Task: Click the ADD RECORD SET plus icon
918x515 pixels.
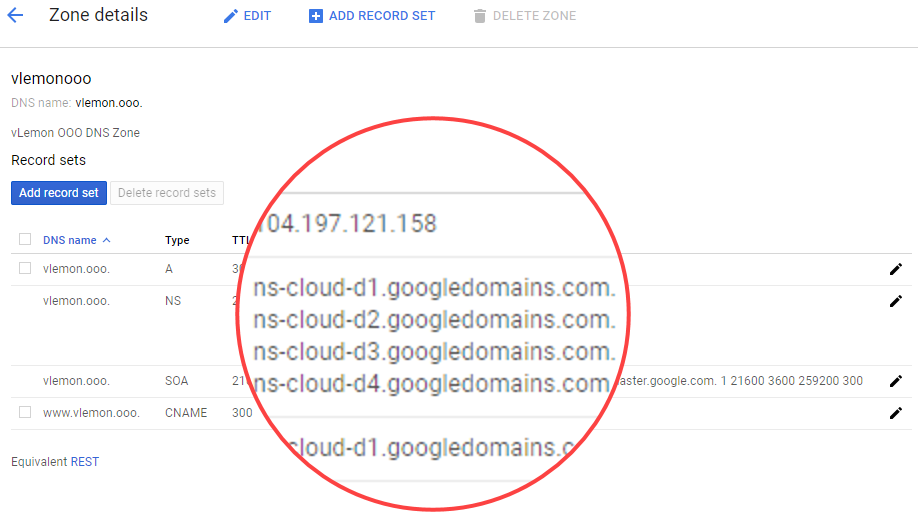Action: click(316, 16)
